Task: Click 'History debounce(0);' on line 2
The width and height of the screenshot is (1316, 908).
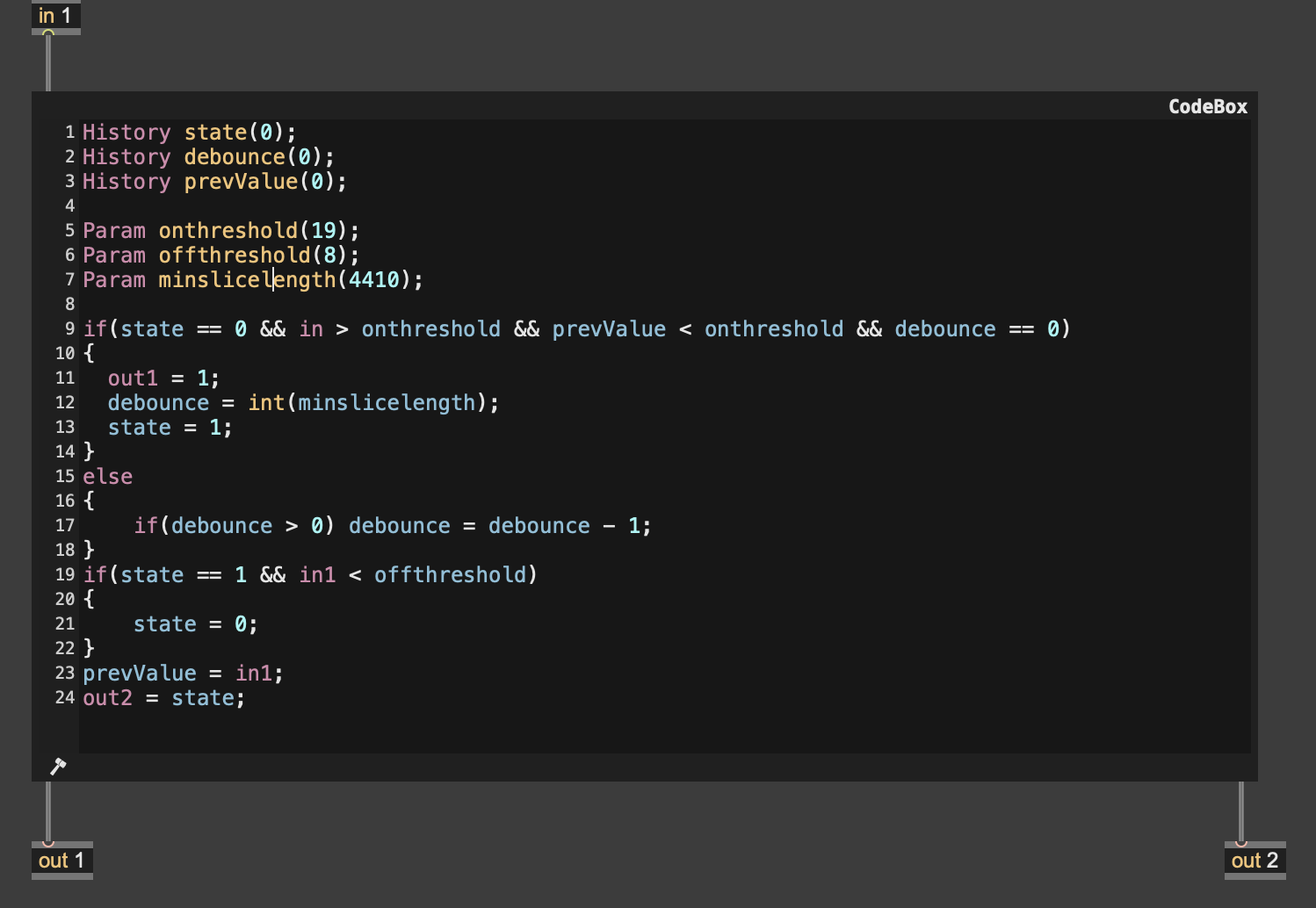Action: pyautogui.click(x=209, y=157)
